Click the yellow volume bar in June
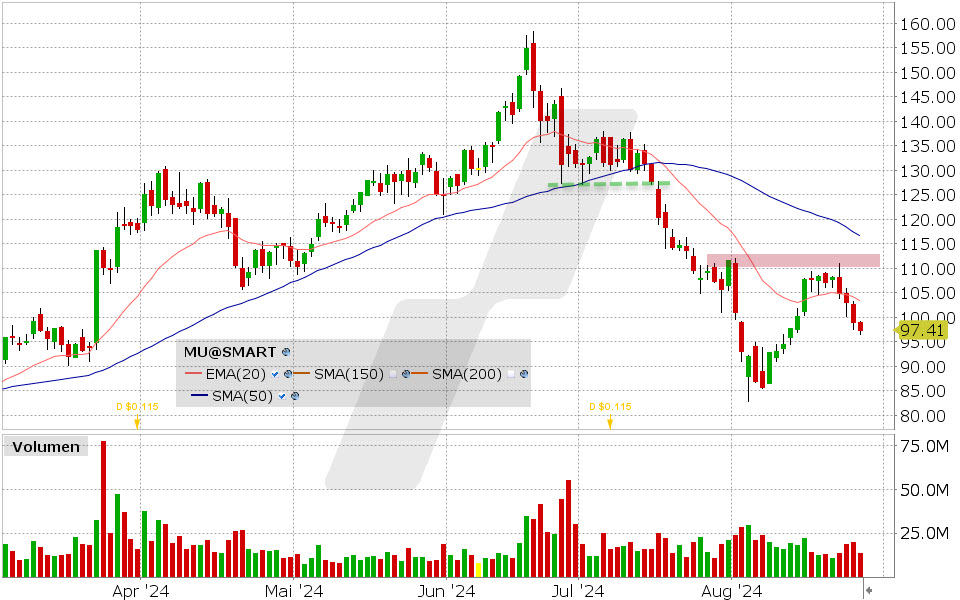This screenshot has height=600, width=960. coord(478,570)
